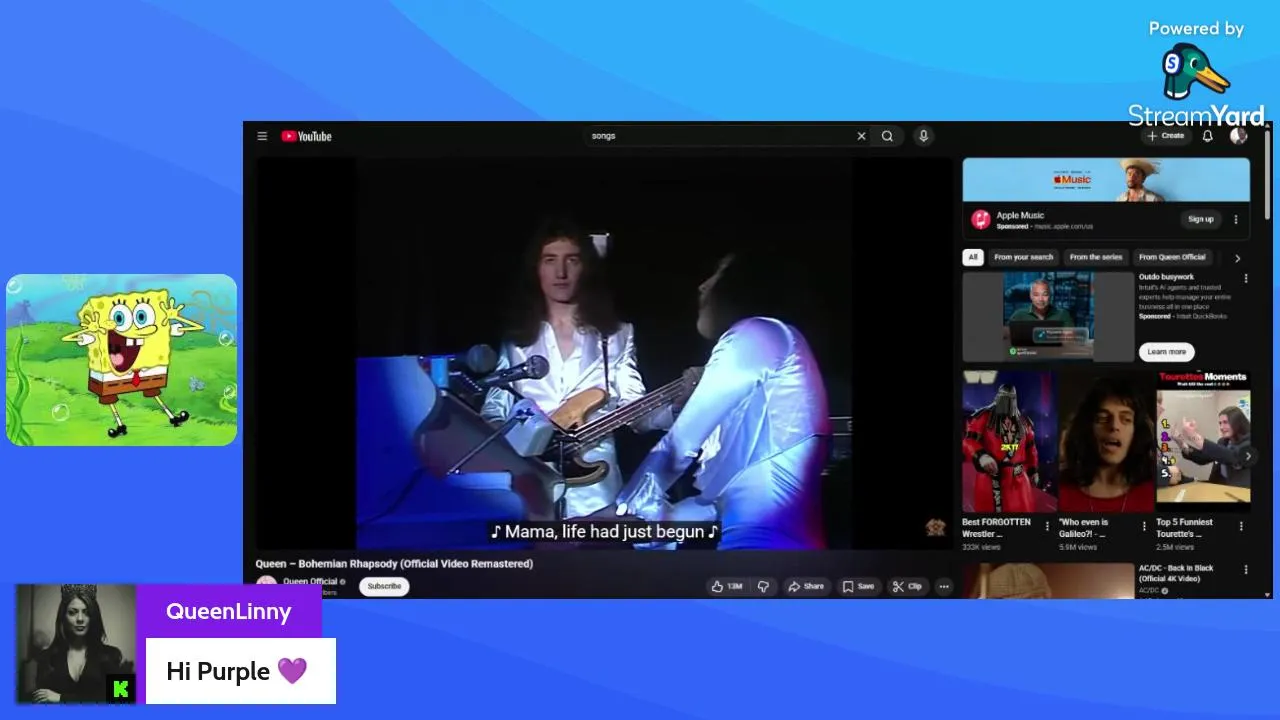Click the Bohemian Rhapsody video player

(x=603, y=352)
